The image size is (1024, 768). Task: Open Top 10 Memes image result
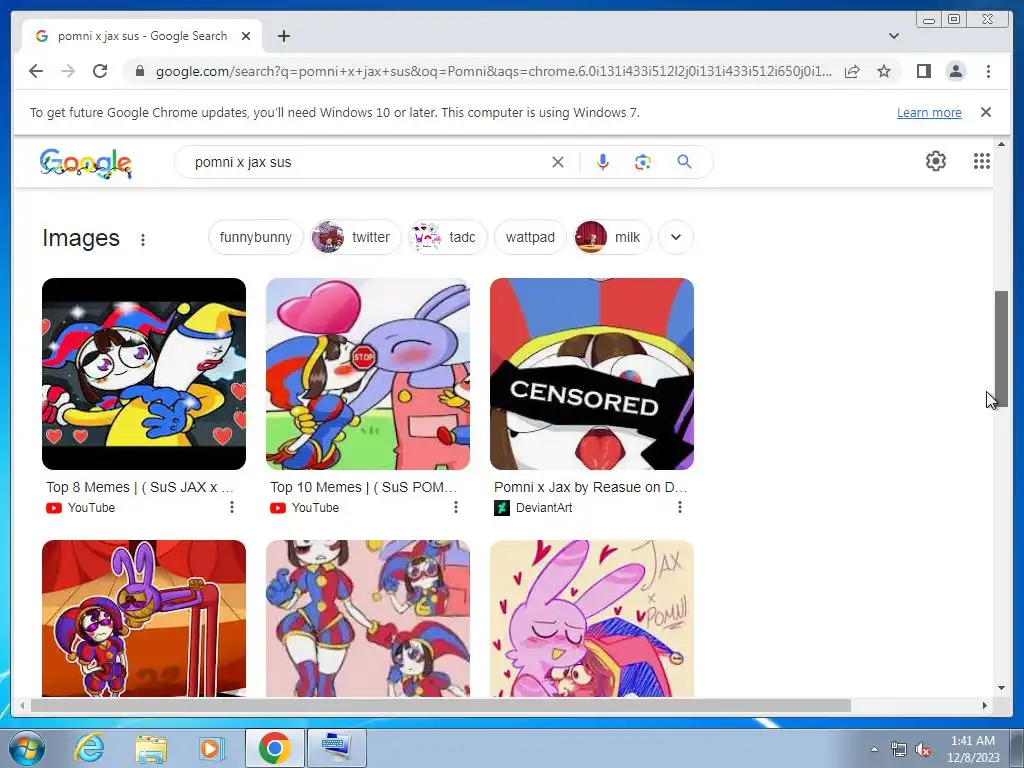(368, 374)
